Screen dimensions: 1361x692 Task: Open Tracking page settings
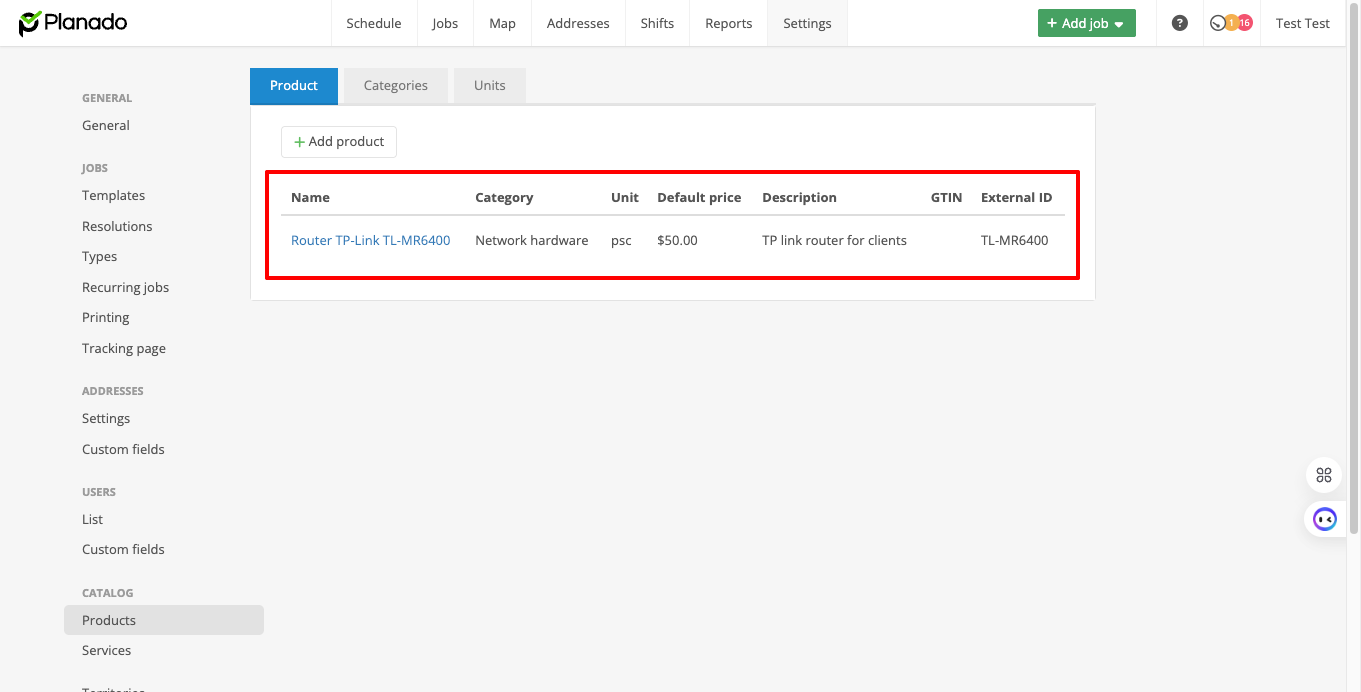coord(124,348)
